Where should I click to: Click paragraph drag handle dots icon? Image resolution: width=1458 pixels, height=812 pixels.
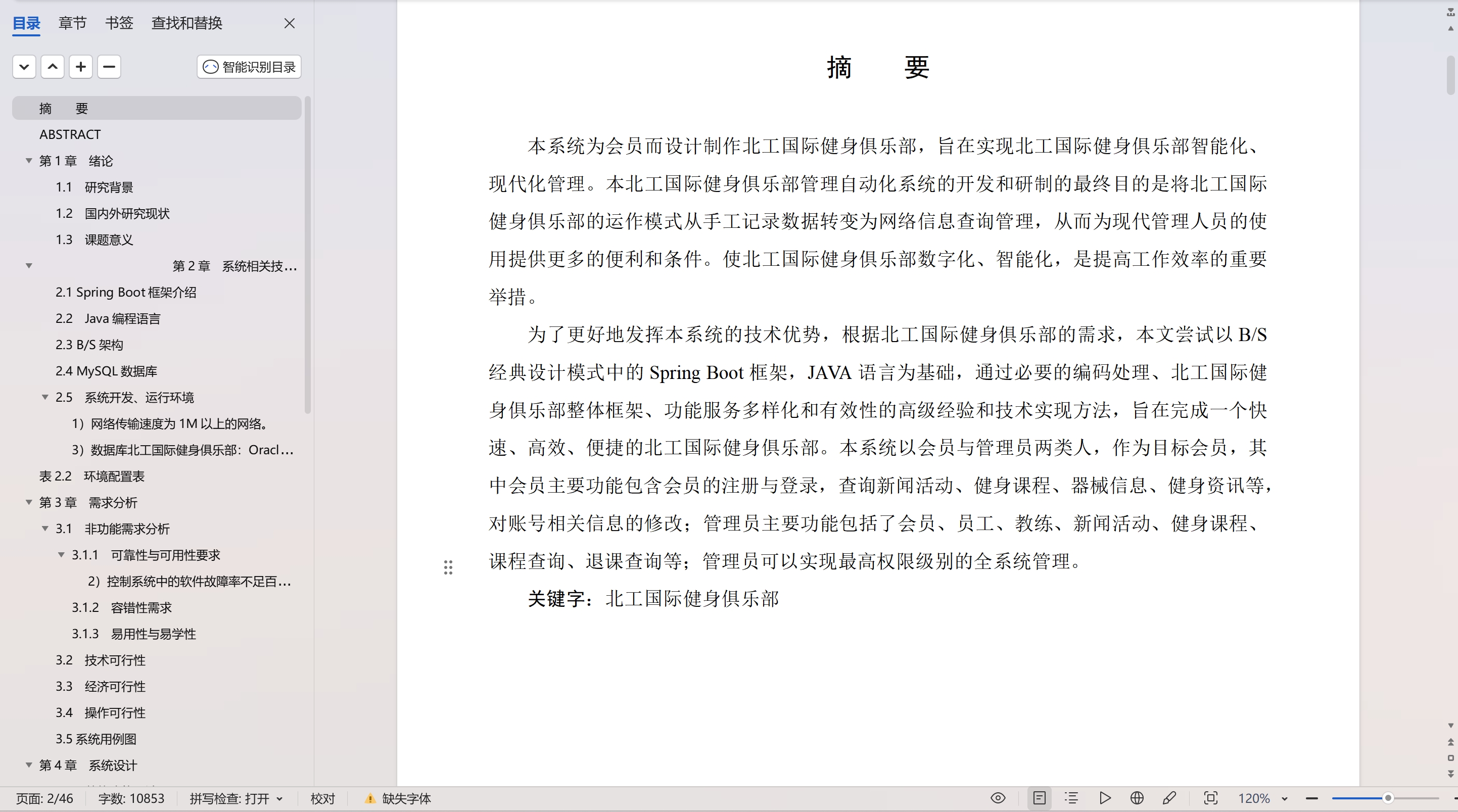coord(448,567)
